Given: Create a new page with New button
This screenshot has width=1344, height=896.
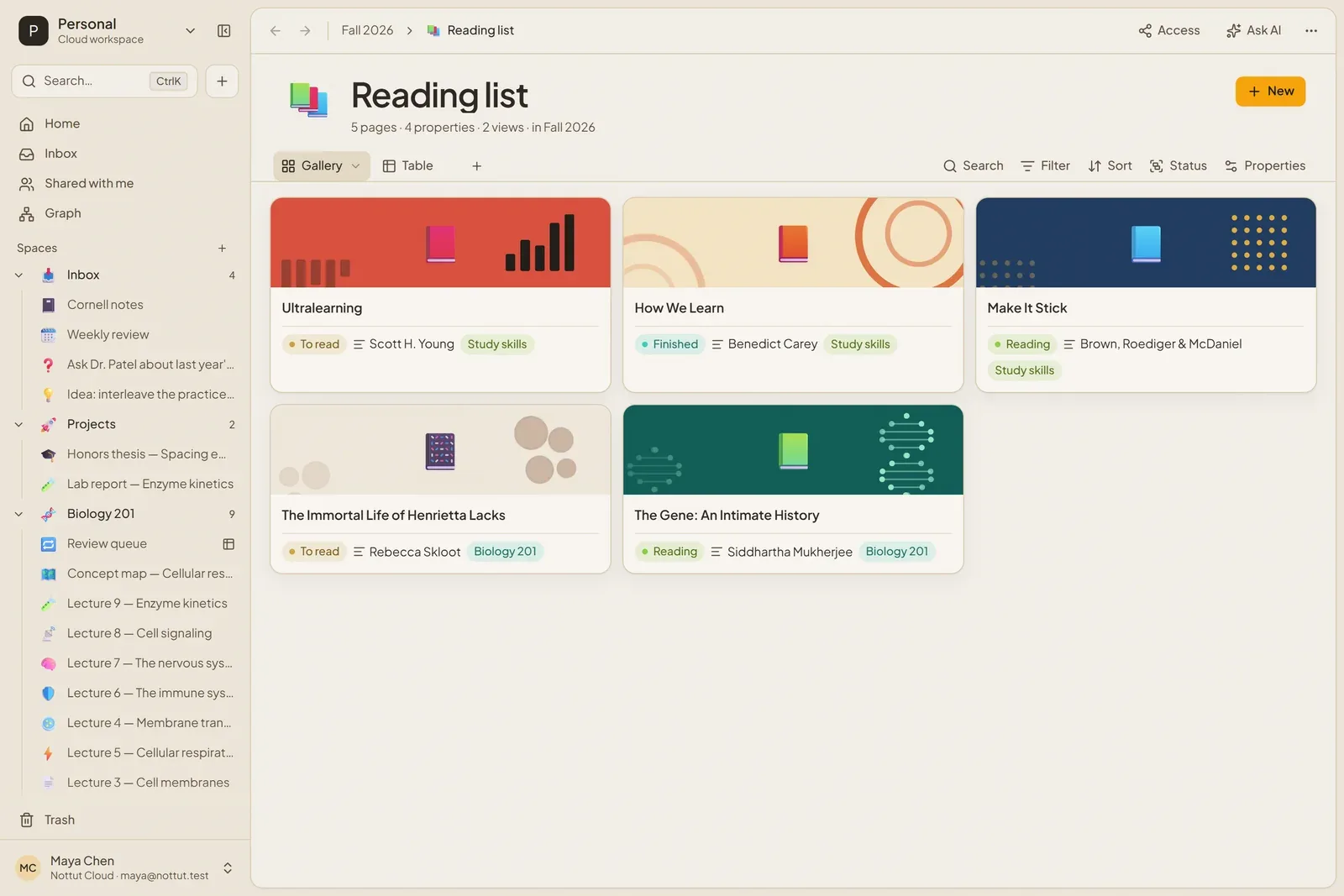Looking at the screenshot, I should (x=1270, y=92).
